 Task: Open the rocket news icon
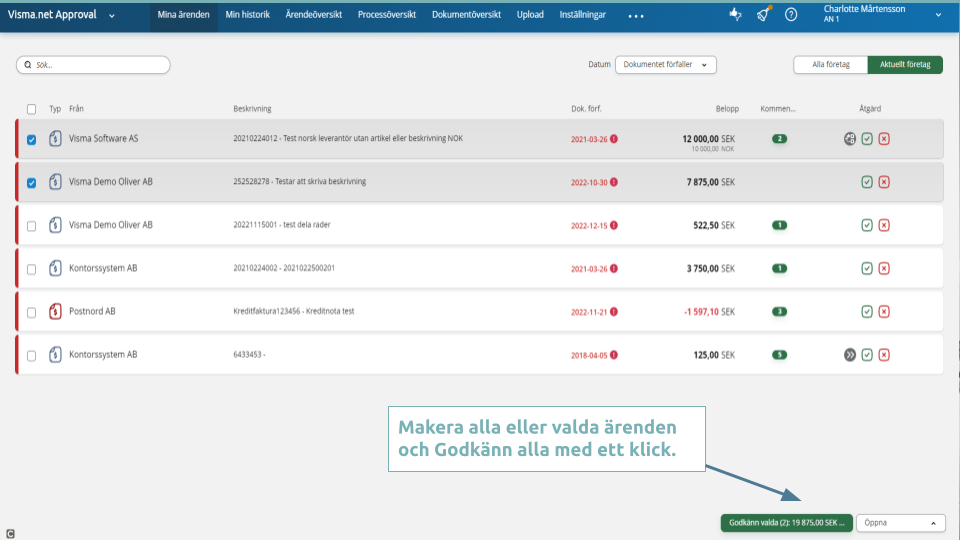[763, 14]
